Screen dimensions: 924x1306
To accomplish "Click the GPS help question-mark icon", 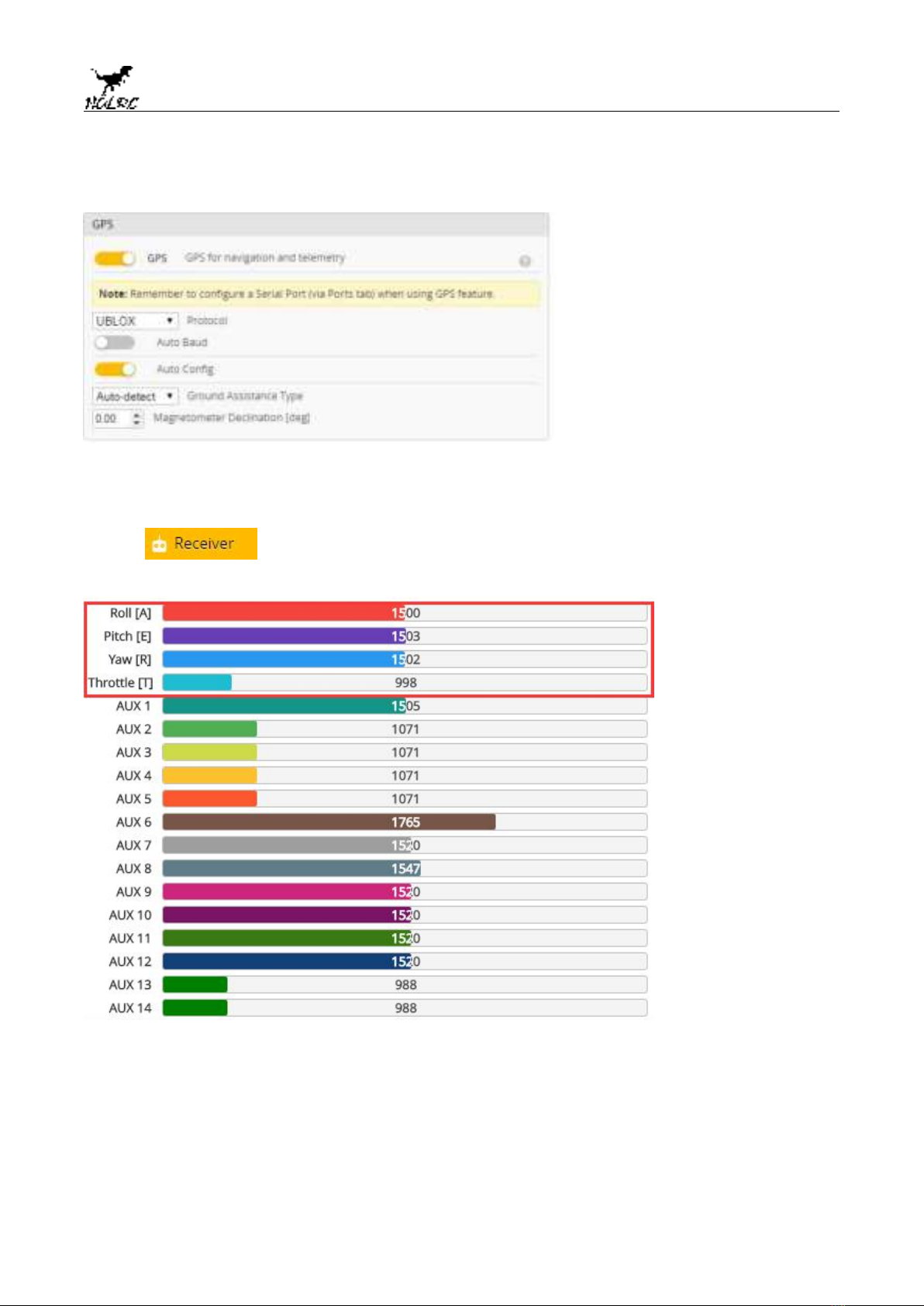I will tap(525, 261).
